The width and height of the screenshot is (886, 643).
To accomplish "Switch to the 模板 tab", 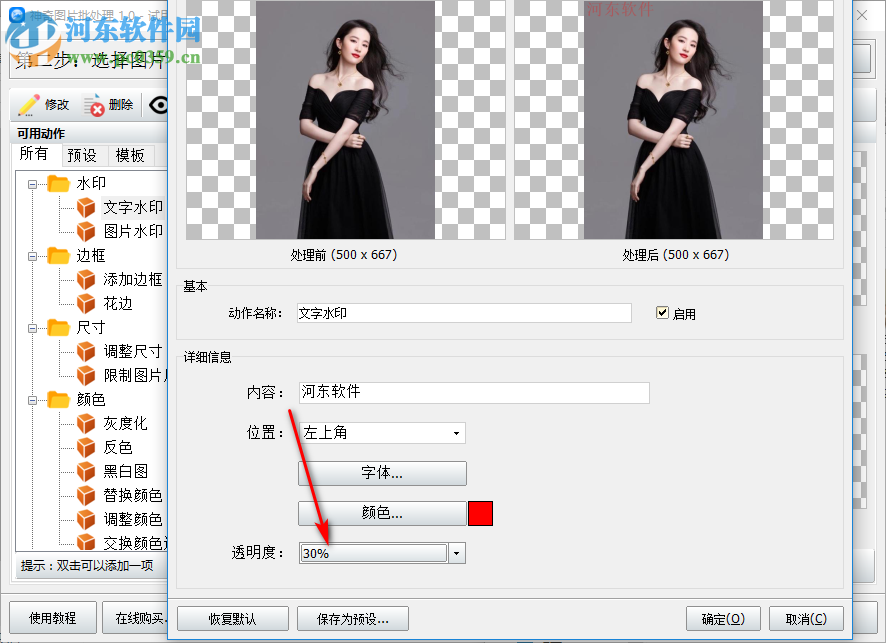I will 130,155.
